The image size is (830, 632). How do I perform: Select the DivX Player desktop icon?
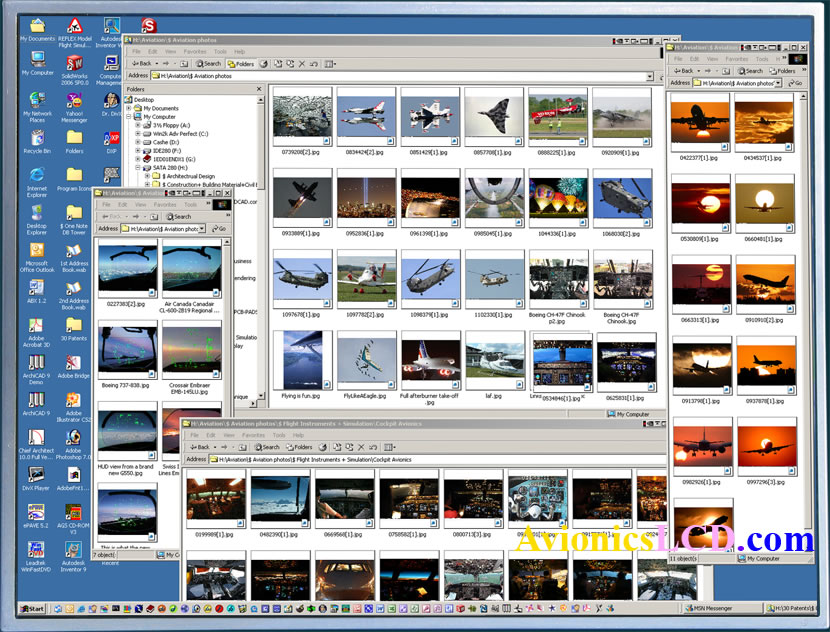(36, 476)
